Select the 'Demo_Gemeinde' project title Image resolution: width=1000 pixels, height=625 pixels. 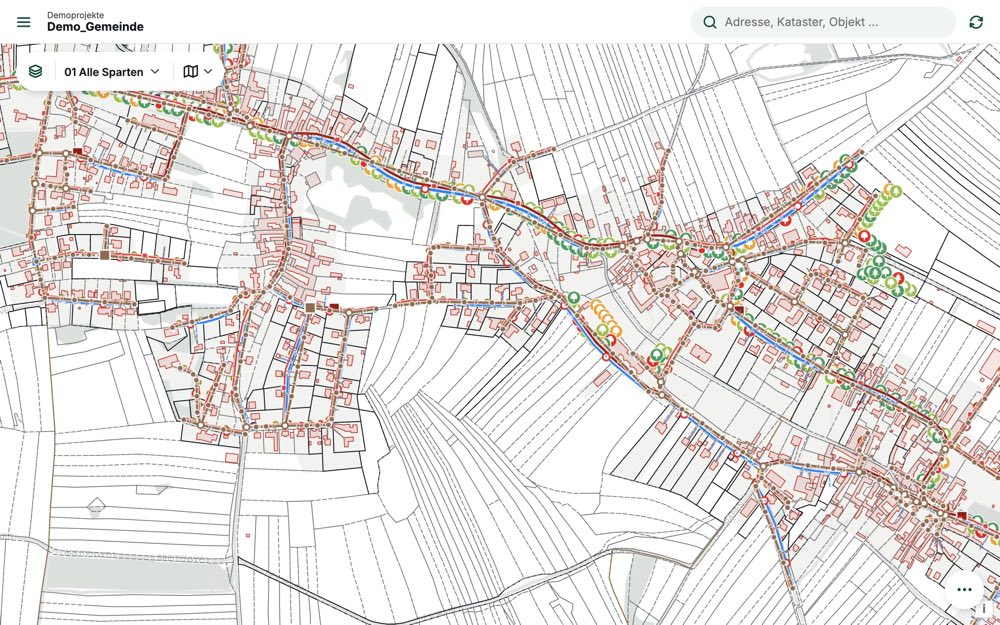[x=95, y=27]
